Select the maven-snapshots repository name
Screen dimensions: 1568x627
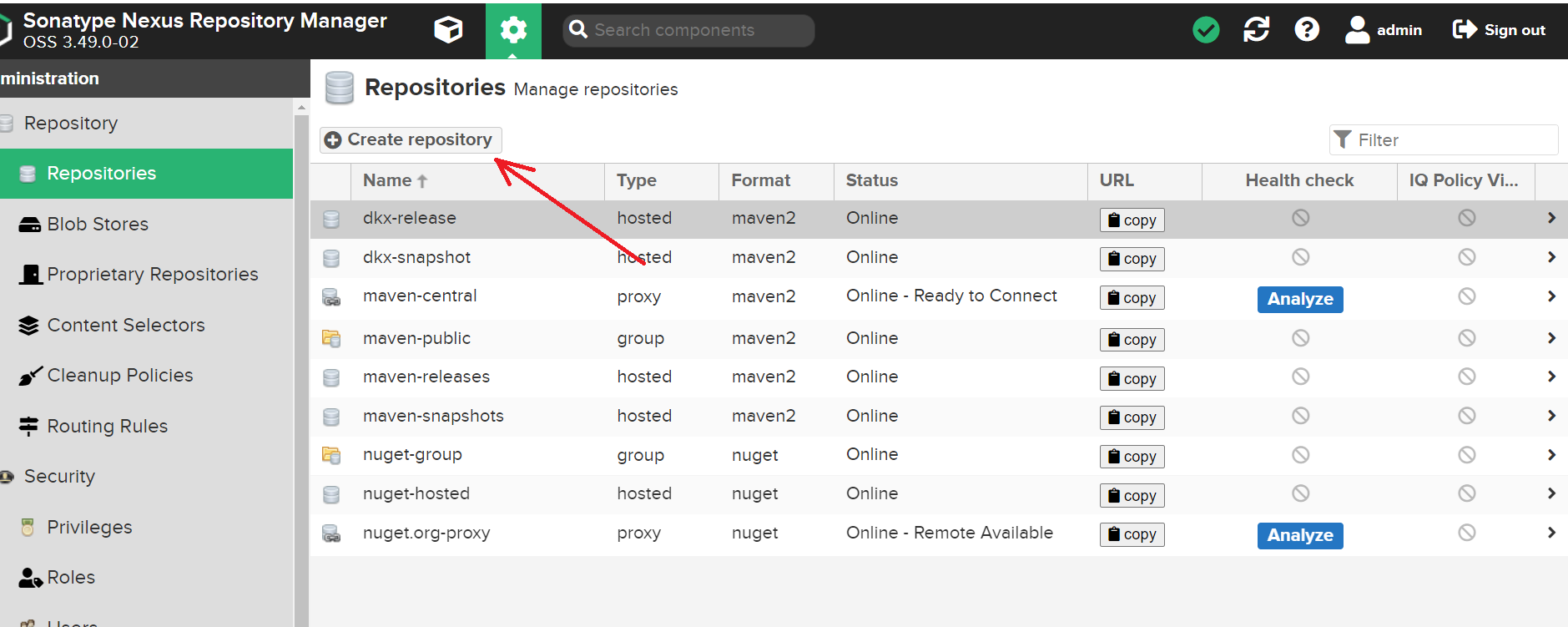pyautogui.click(x=433, y=416)
